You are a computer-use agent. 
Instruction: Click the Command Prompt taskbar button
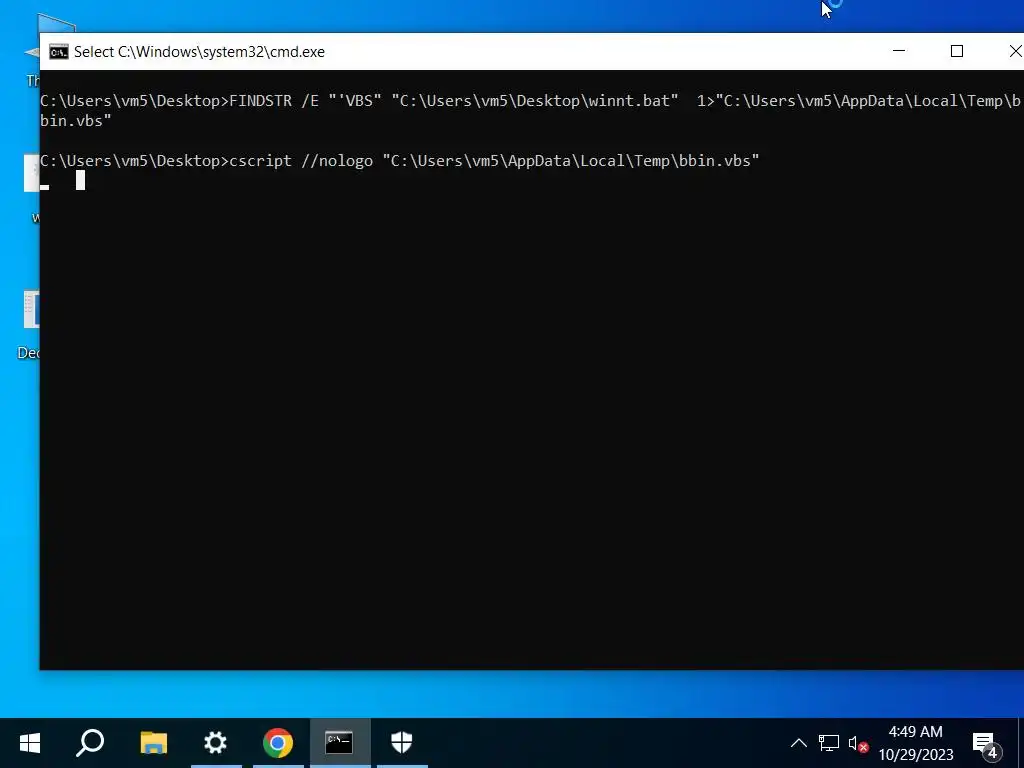(x=340, y=743)
